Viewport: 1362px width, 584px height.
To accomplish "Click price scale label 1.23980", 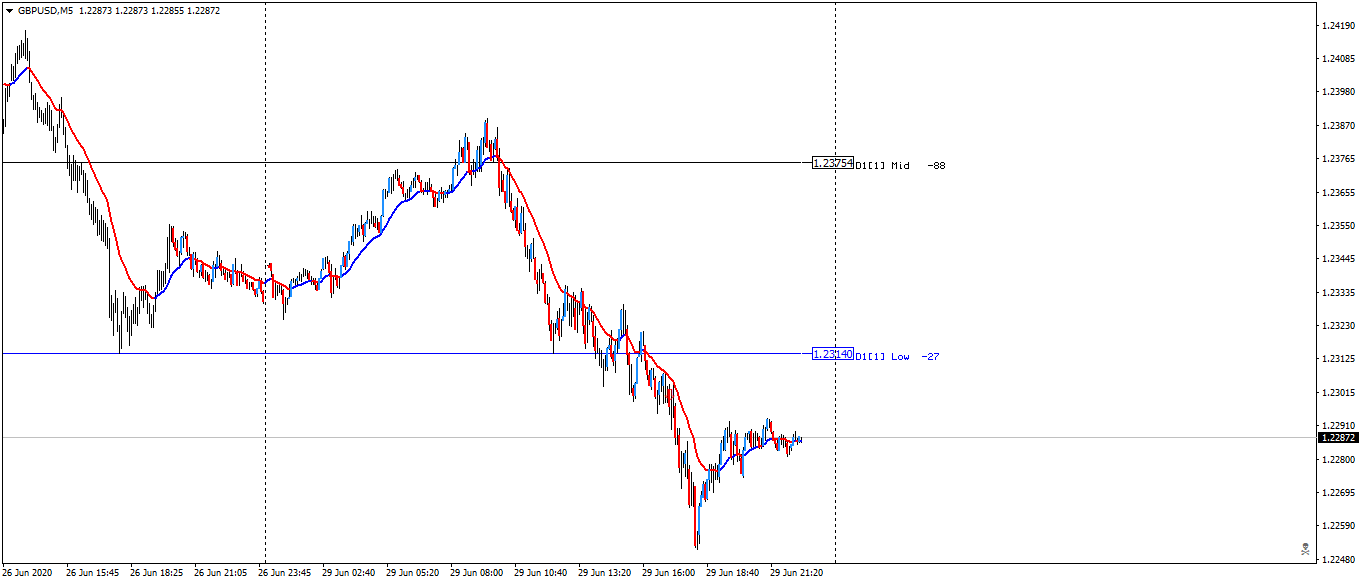I will [x=1338, y=92].
